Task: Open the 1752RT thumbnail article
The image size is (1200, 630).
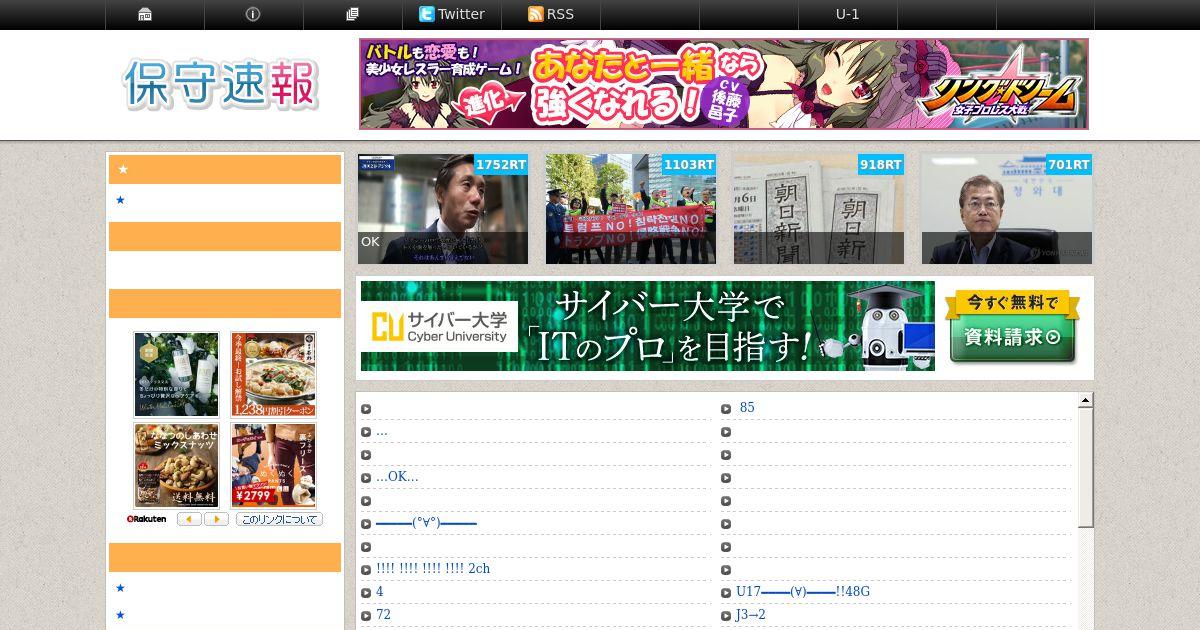Action: pos(443,209)
